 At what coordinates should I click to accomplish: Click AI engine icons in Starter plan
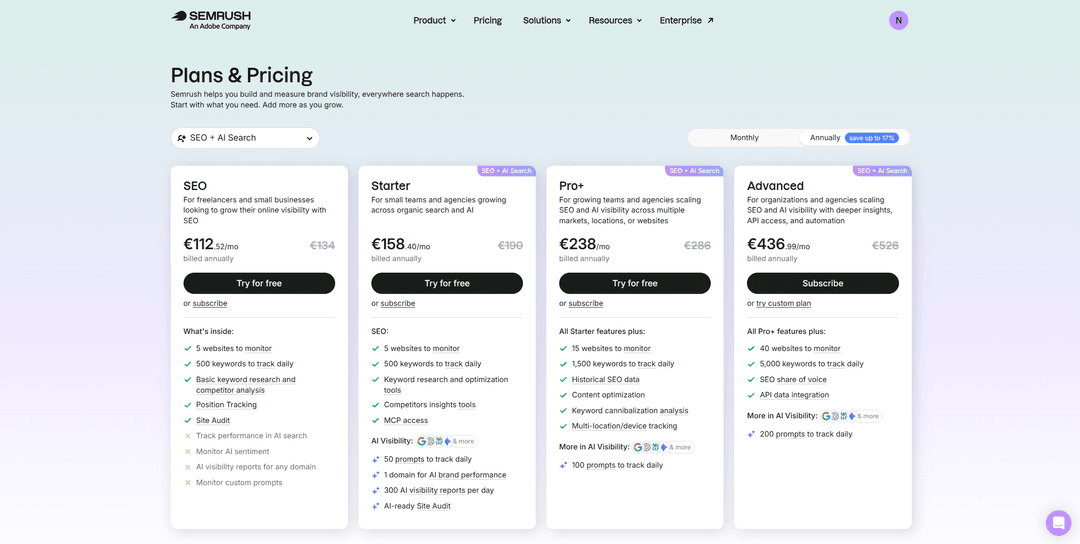(447, 441)
